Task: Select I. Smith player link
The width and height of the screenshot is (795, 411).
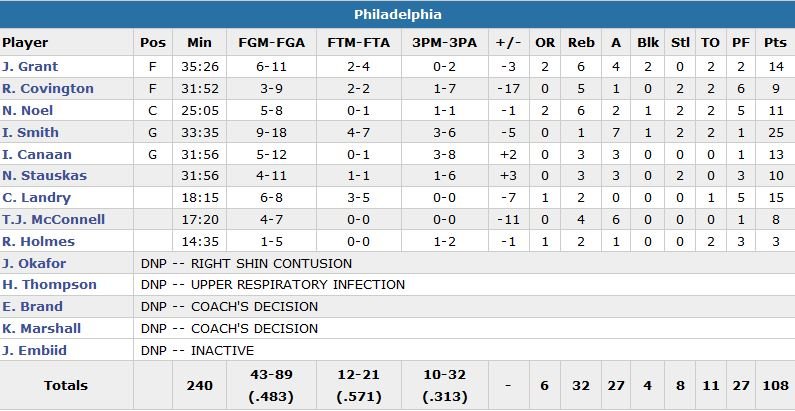Action: pyautogui.click(x=30, y=133)
